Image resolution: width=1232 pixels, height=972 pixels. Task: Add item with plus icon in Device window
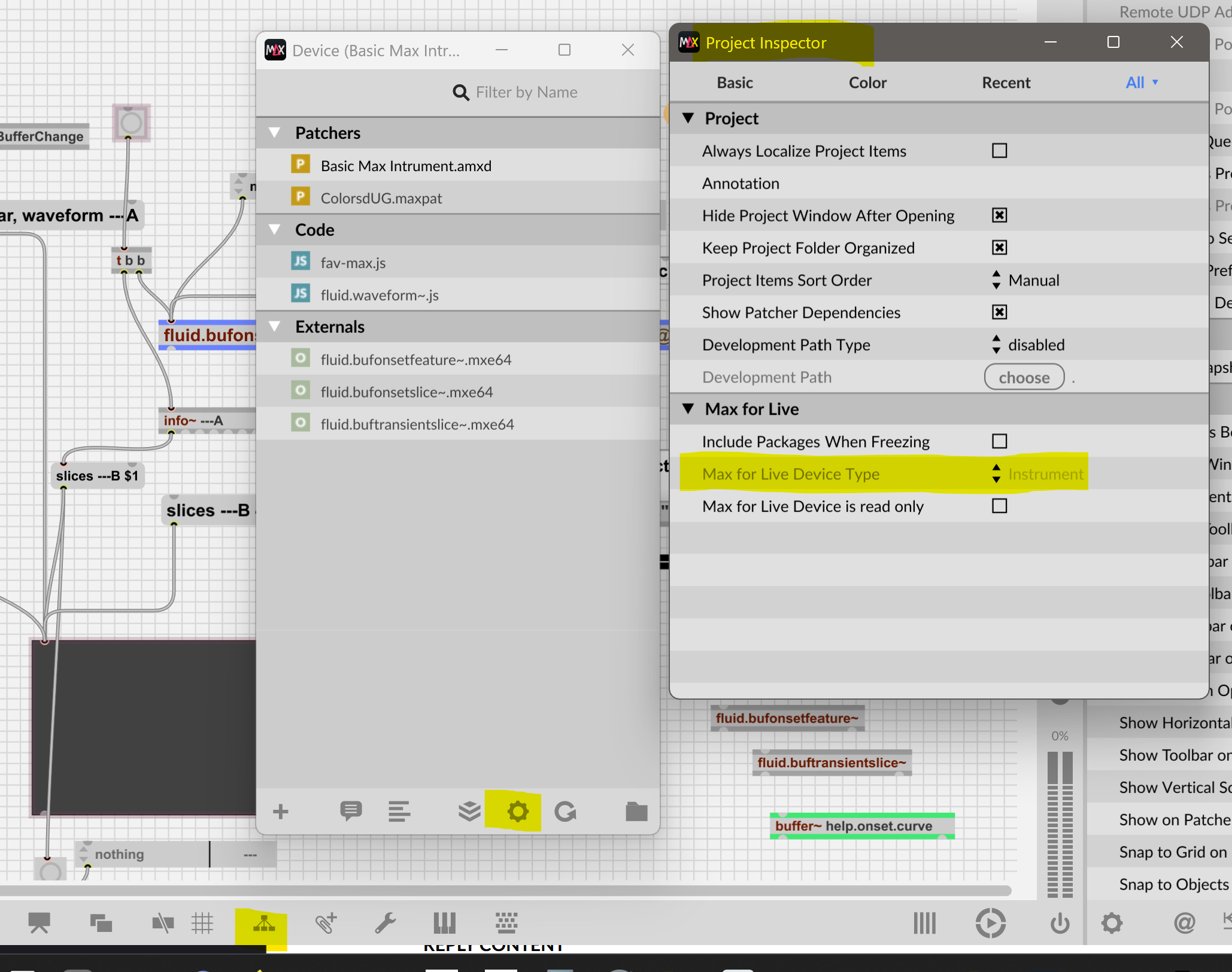click(x=280, y=812)
